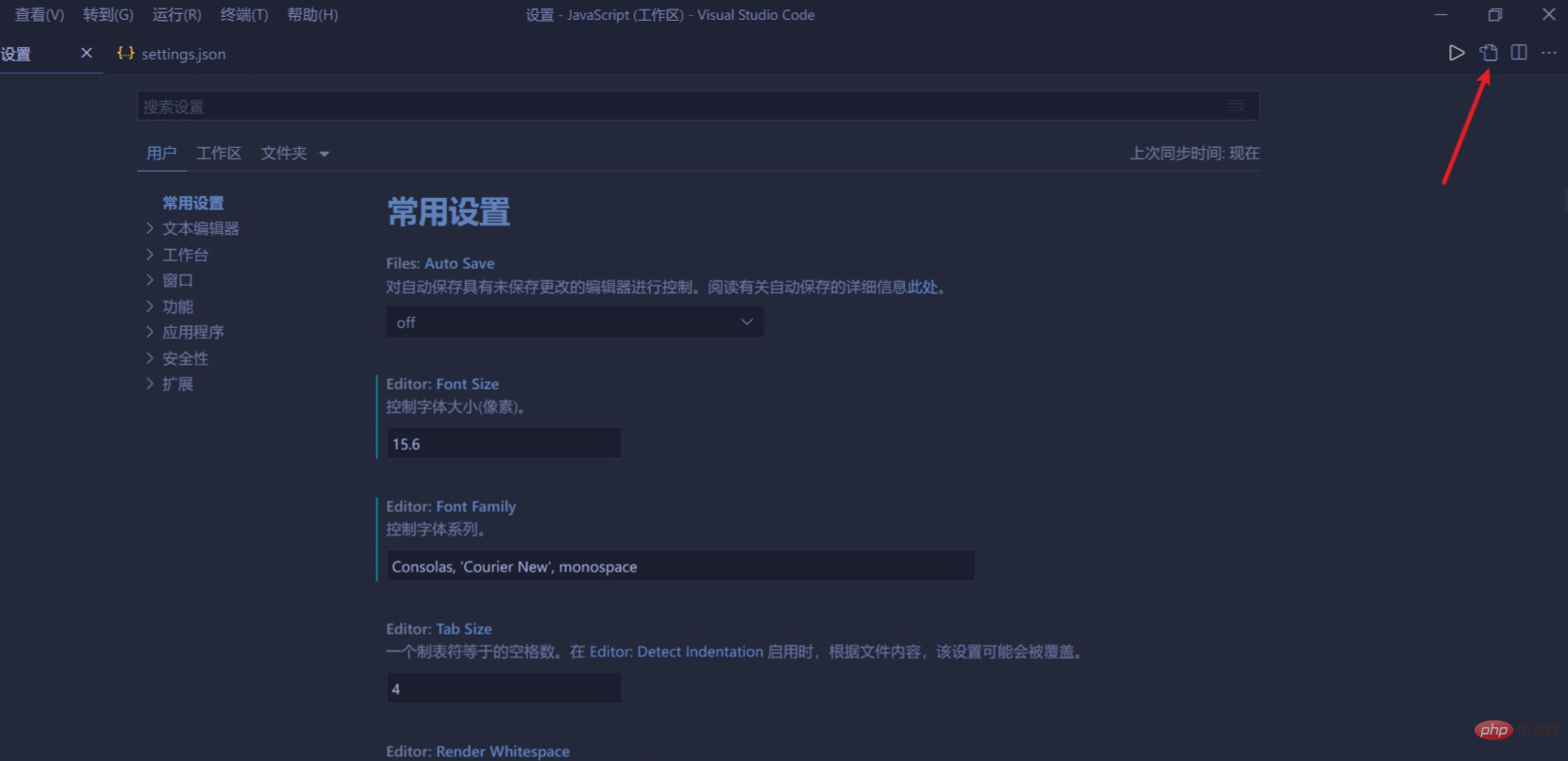Open the Editor: Detect Indentation link

pos(676,652)
